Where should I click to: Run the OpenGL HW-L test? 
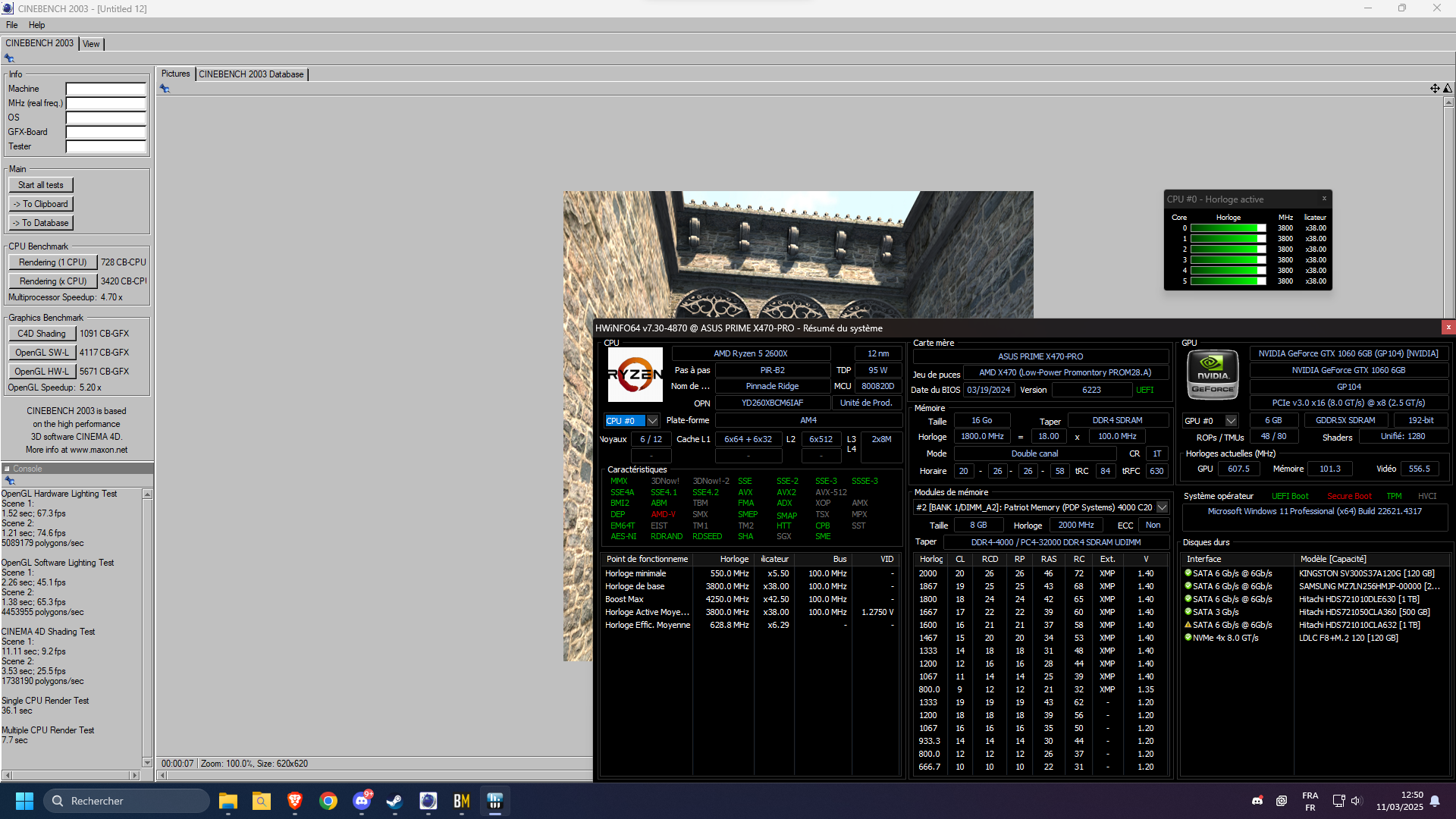pyautogui.click(x=42, y=372)
